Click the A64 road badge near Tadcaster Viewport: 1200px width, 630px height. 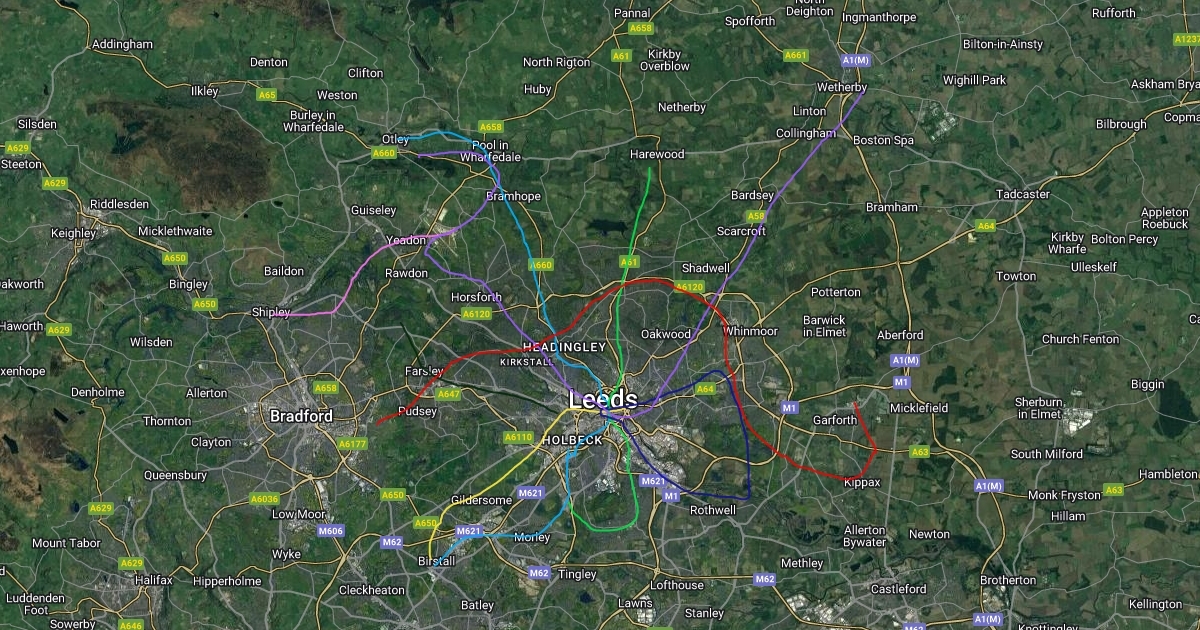(x=986, y=226)
